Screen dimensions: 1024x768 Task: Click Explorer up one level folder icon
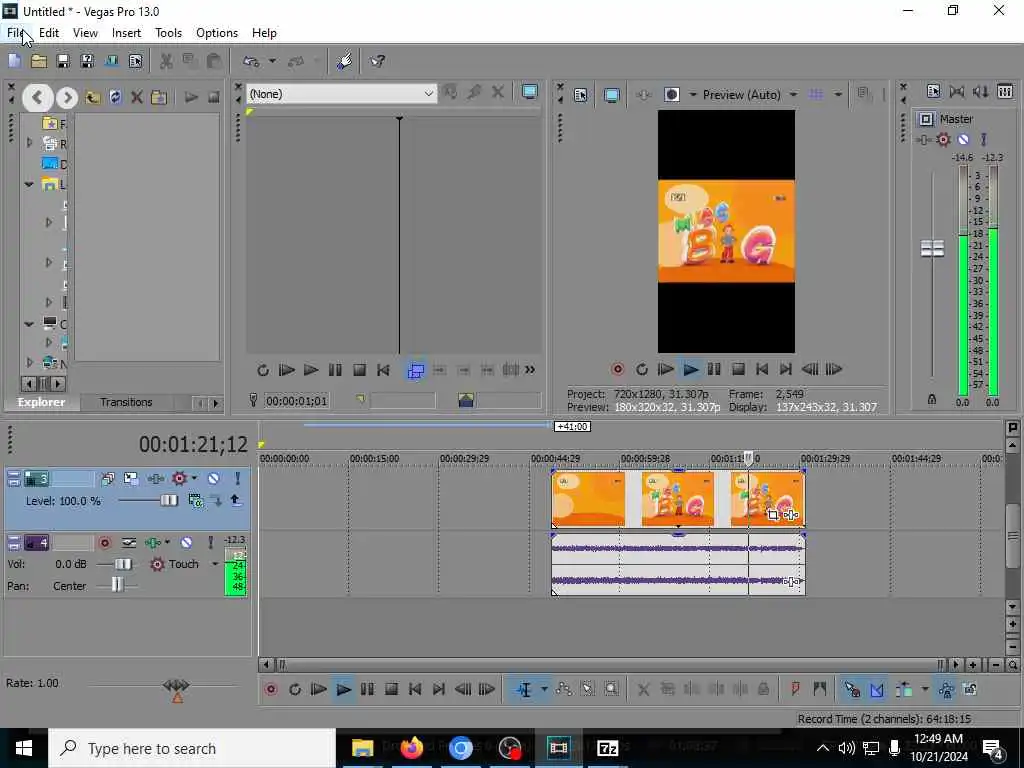coord(92,98)
